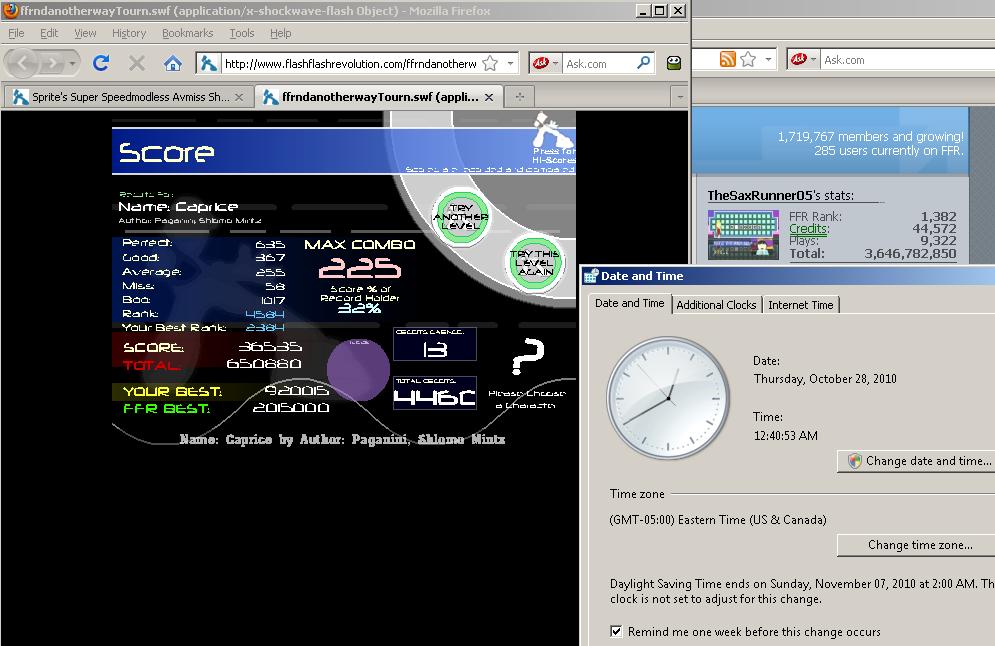Toggle Remind me one week before checkbox
The height and width of the screenshot is (646, 995).
[x=616, y=631]
